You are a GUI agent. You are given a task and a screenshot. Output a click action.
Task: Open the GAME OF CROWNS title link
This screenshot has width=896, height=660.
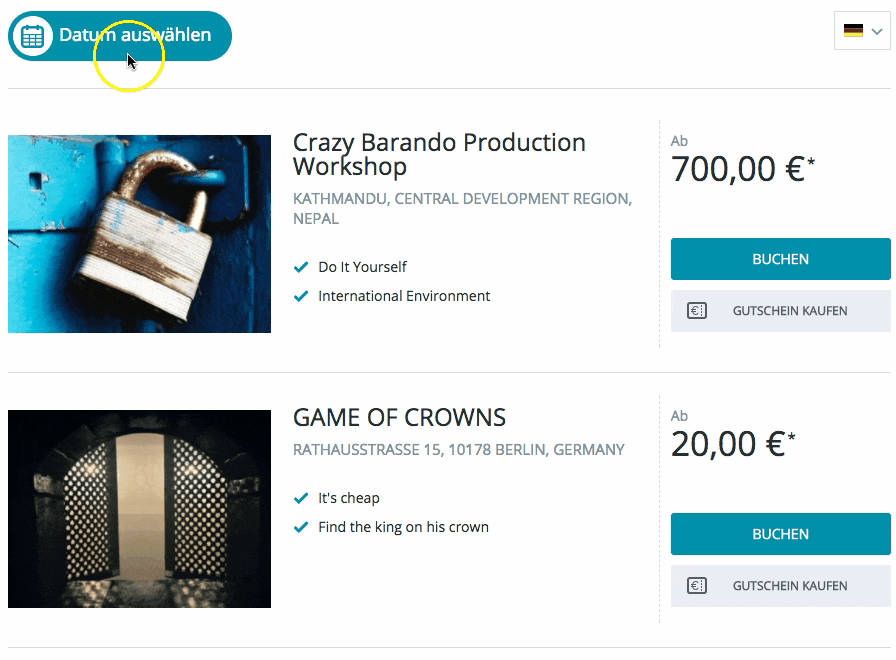click(x=399, y=418)
